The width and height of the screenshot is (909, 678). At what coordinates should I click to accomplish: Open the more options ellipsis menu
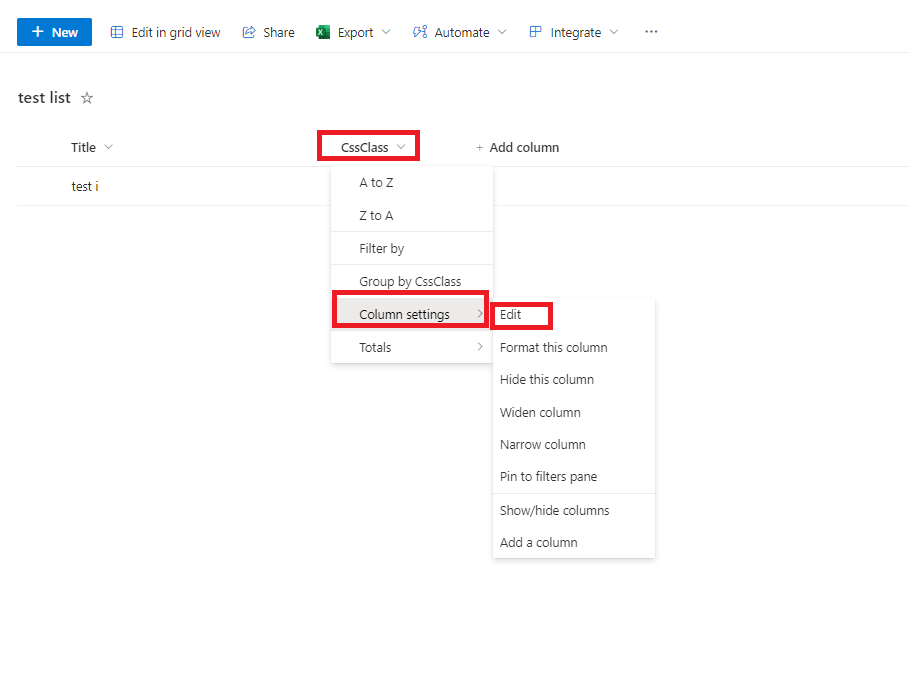pos(651,32)
